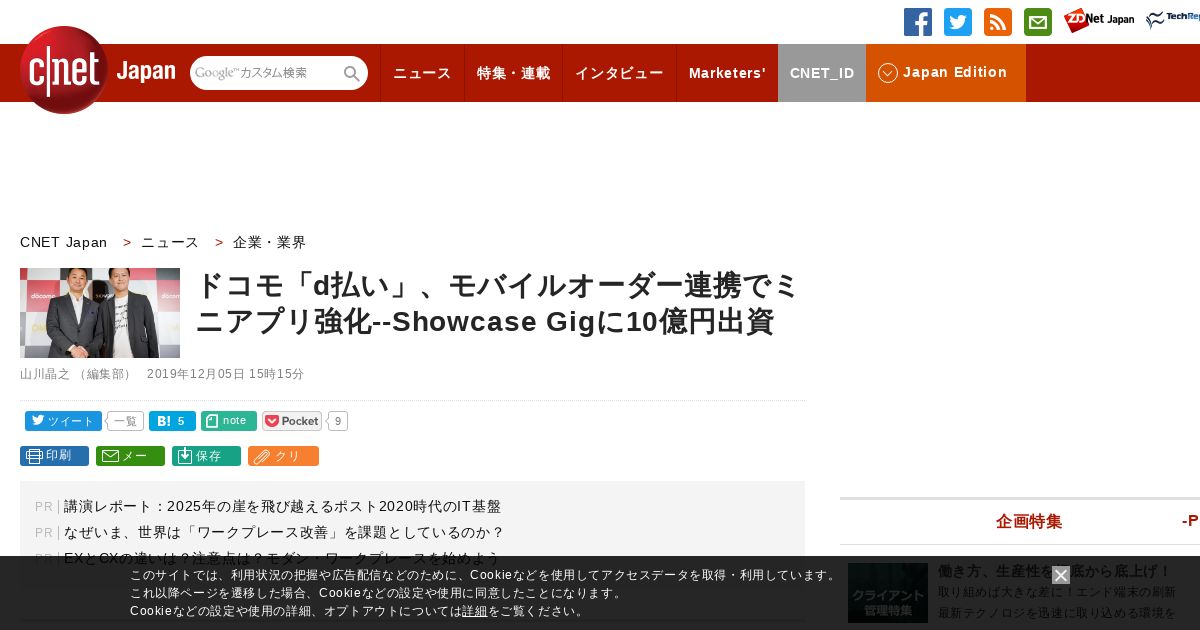Click the green mail newsletter icon
Image resolution: width=1200 pixels, height=630 pixels.
[x=1038, y=22]
